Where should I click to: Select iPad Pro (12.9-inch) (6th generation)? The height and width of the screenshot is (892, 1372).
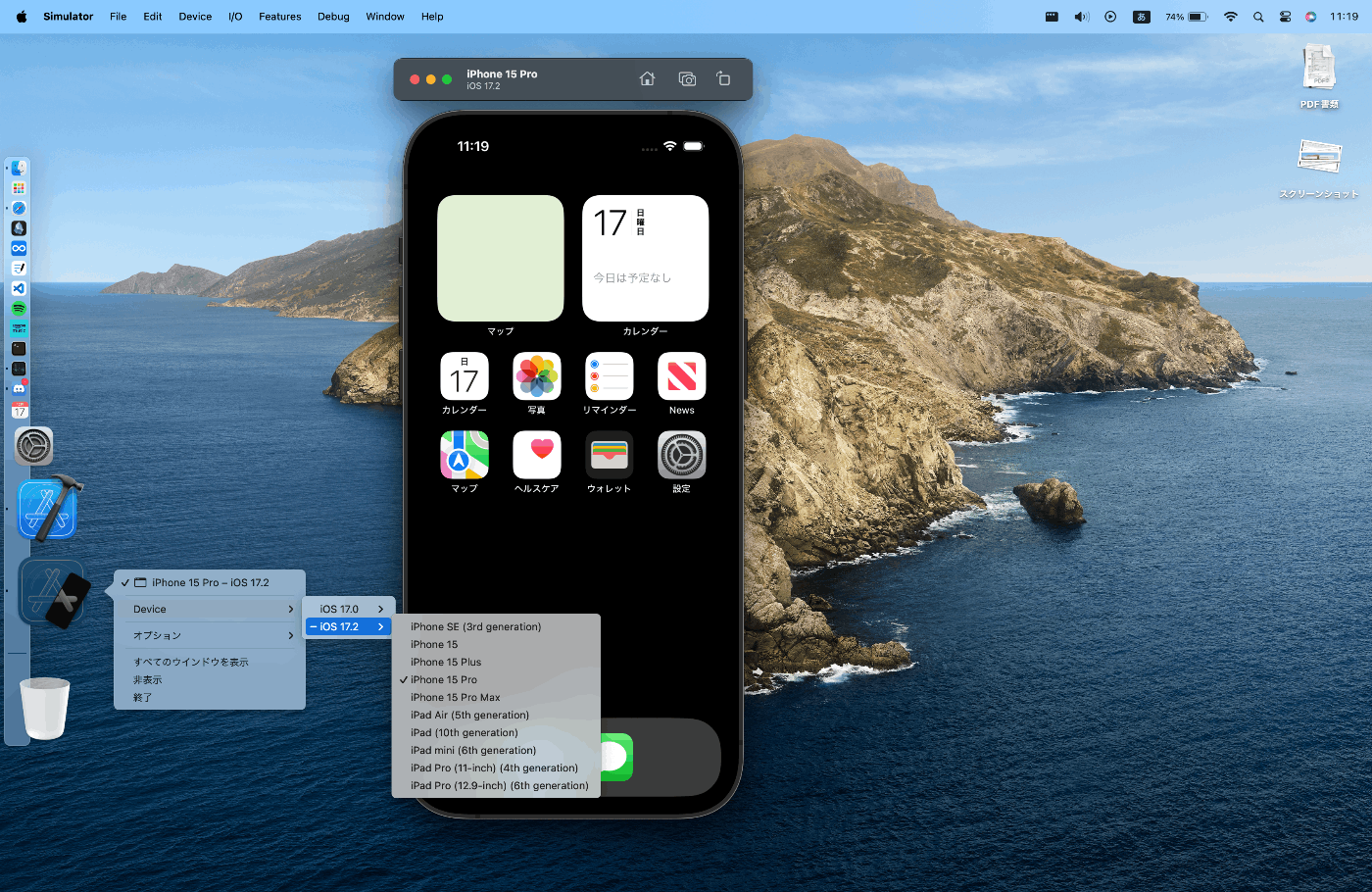496,785
